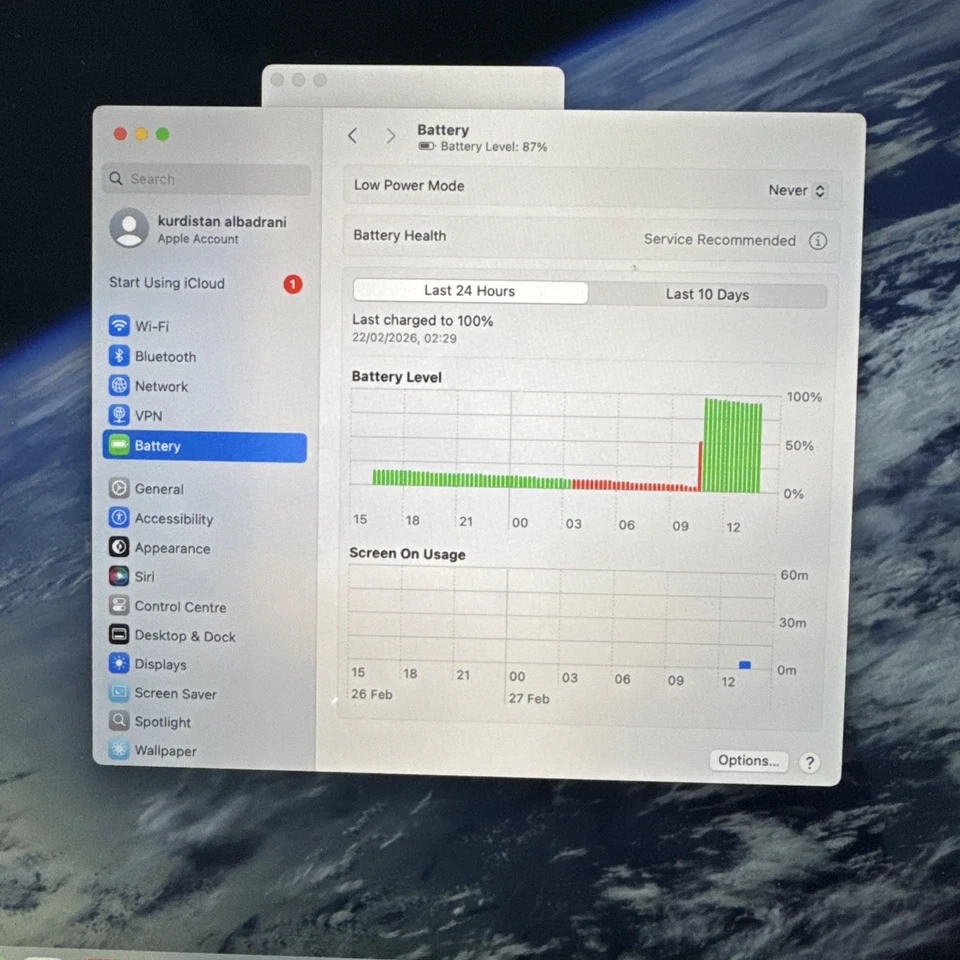The image size is (960, 960).
Task: Close the window with red button
Action: pyautogui.click(x=121, y=134)
